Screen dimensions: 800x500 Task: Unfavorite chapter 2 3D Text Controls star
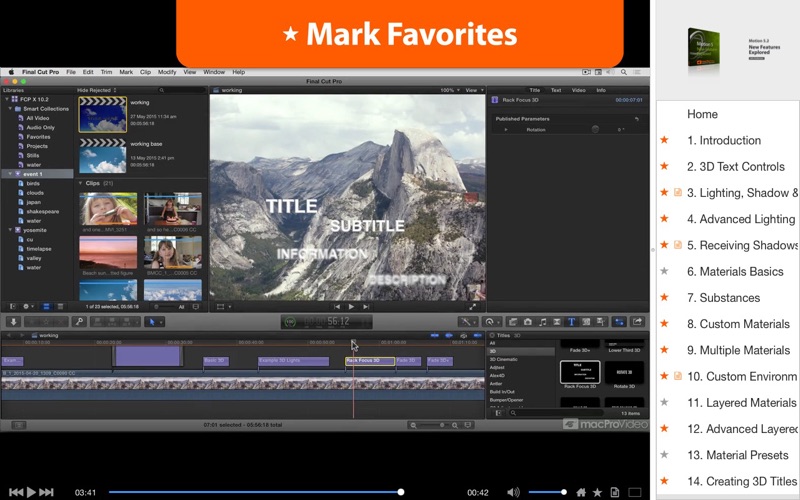[x=664, y=166]
